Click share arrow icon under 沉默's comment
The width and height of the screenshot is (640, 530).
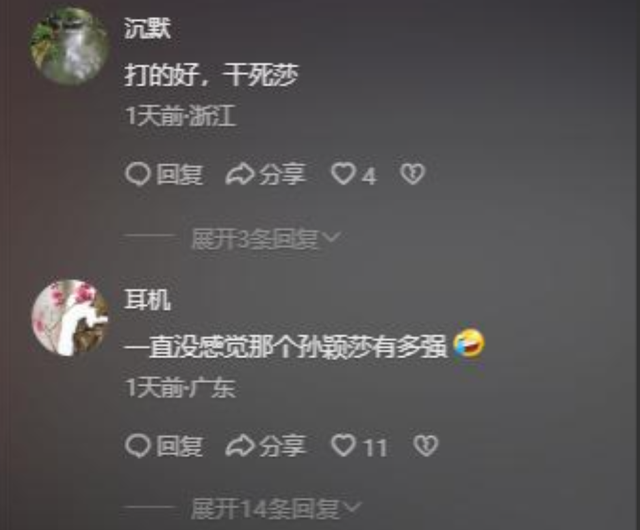coord(239,174)
